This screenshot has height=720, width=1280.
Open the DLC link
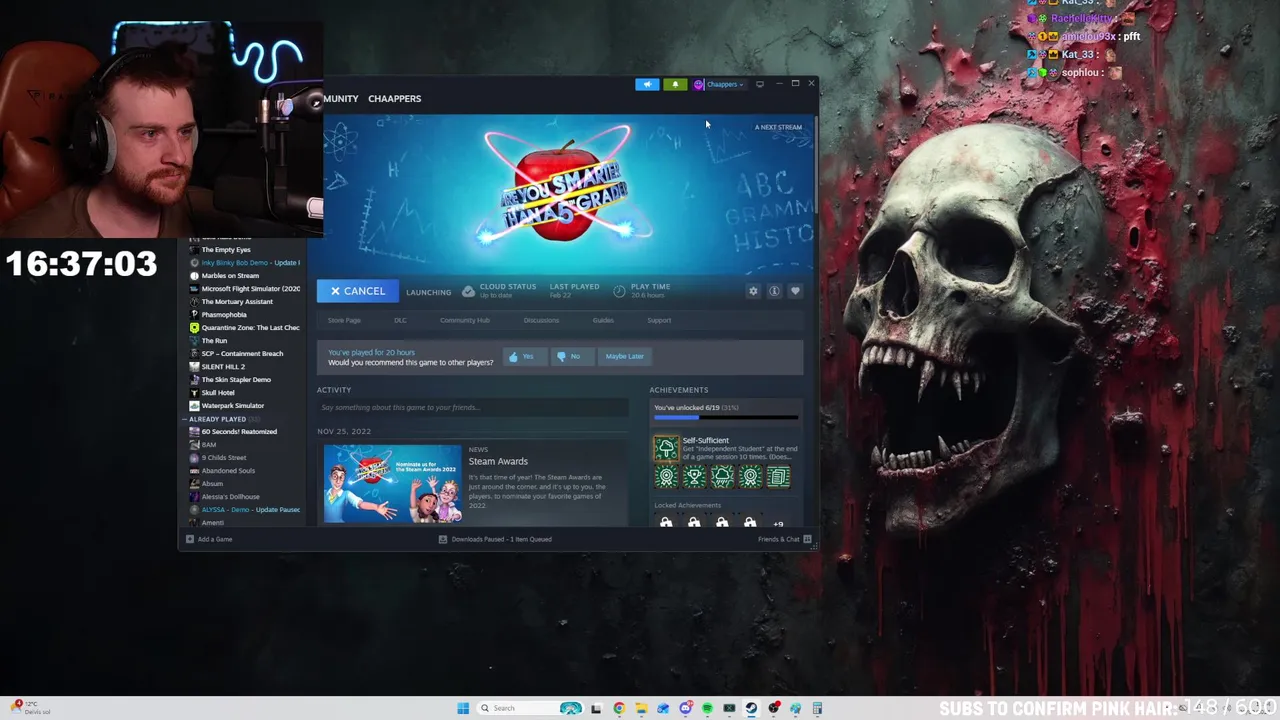[x=400, y=320]
